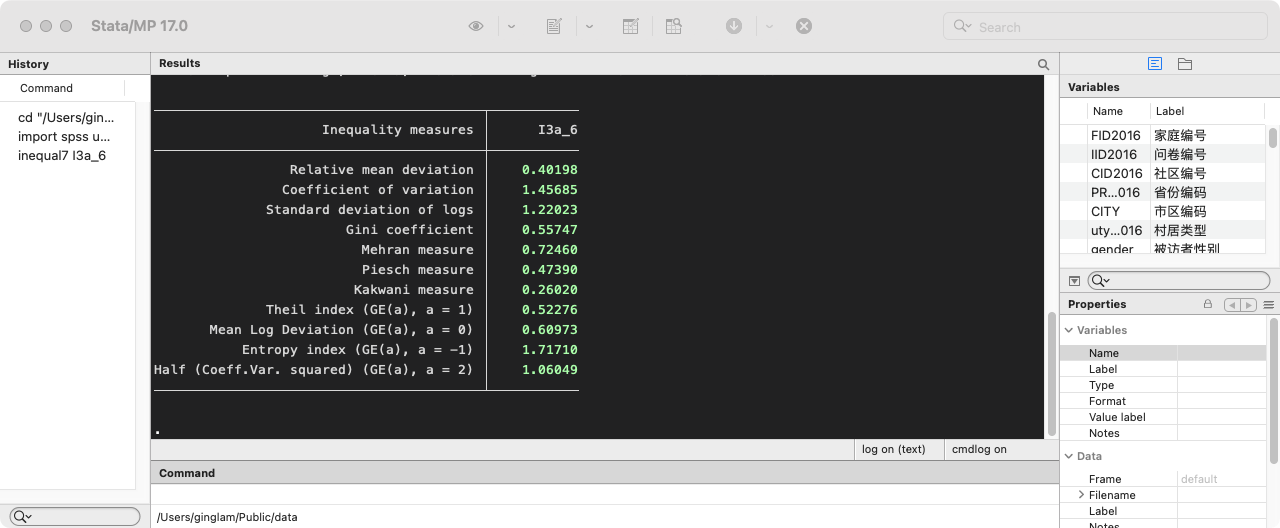Screen dimensions: 1280x528
Task: Select the IID2016 variable row
Action: point(1163,154)
